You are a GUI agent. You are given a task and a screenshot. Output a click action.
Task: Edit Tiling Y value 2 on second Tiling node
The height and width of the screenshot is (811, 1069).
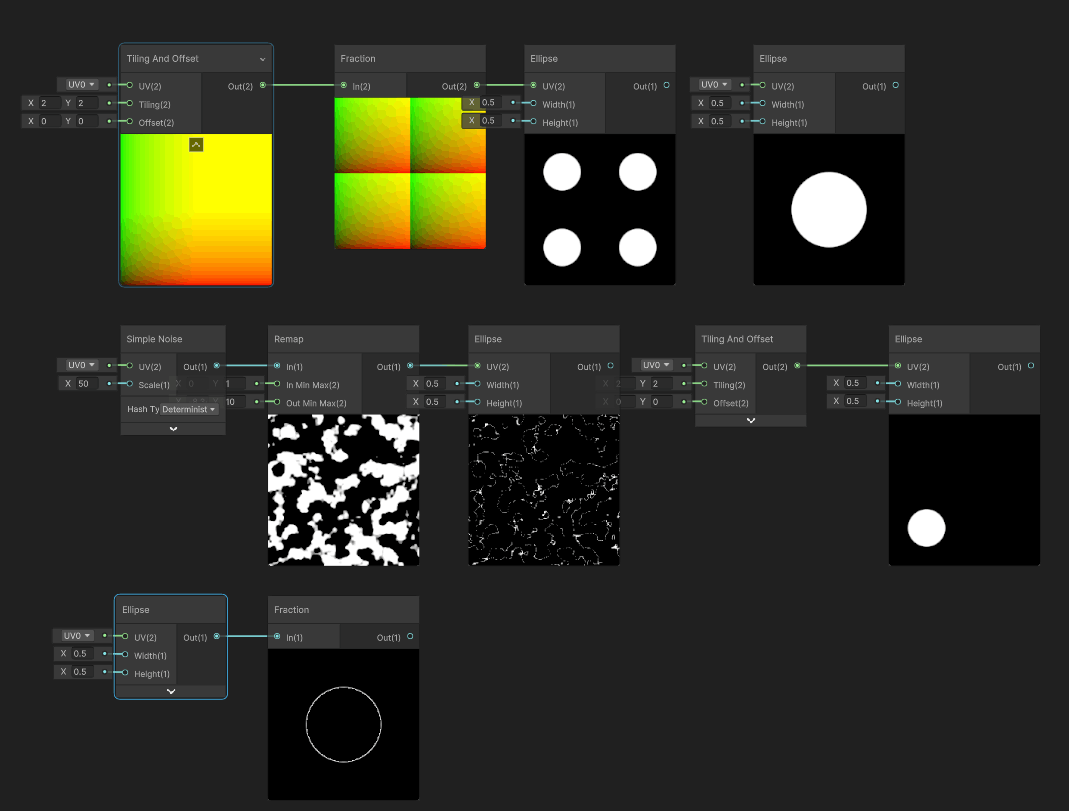coord(661,384)
